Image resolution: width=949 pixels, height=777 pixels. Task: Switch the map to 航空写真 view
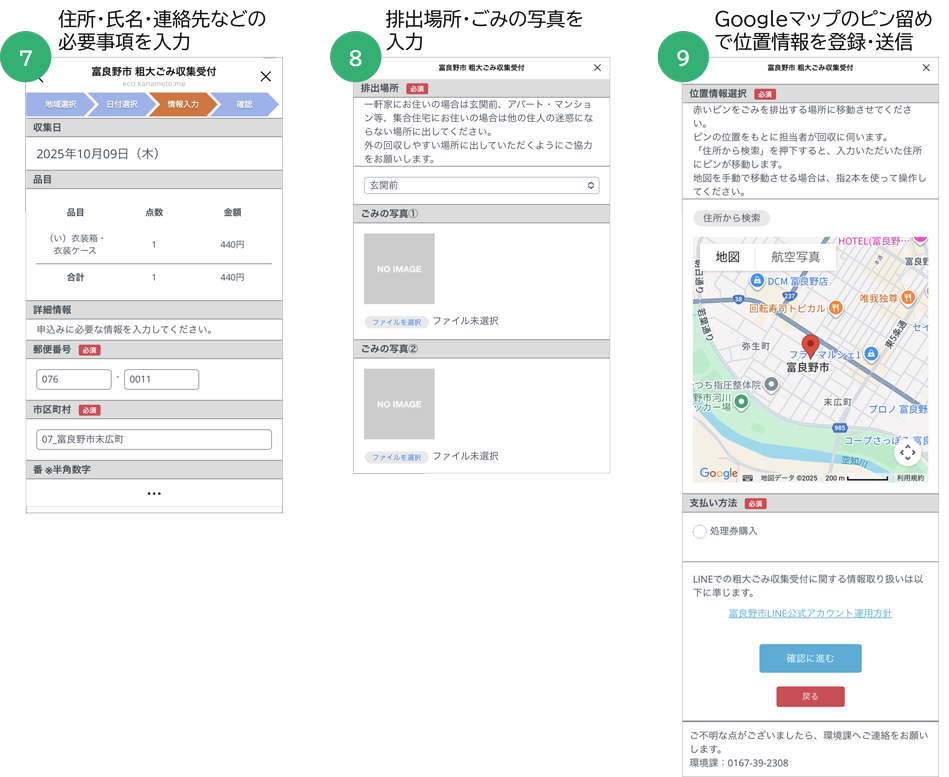pos(797,257)
